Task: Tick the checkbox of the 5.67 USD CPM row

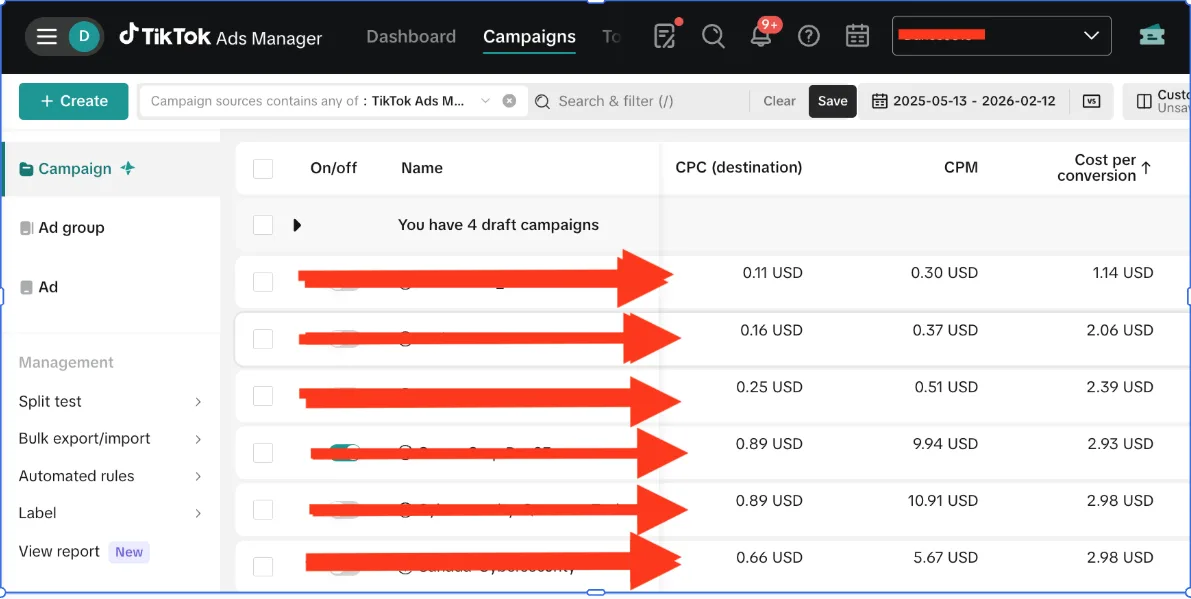Action: 263,566
